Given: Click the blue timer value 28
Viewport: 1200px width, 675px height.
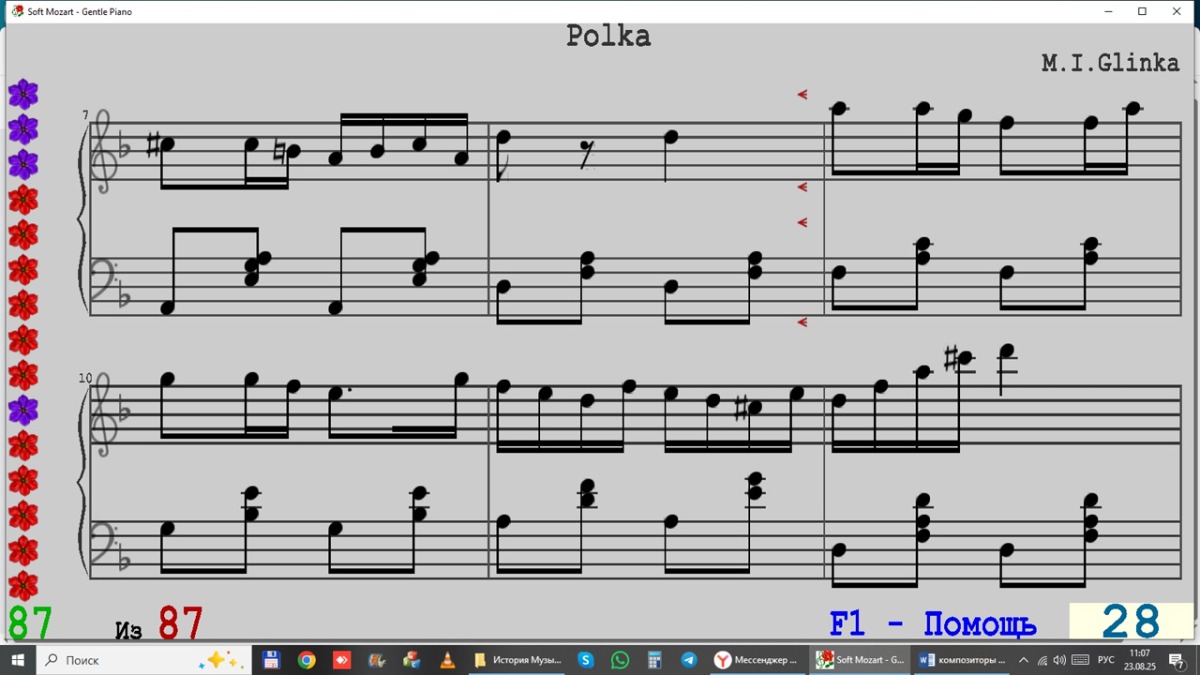Looking at the screenshot, I should (x=1131, y=622).
